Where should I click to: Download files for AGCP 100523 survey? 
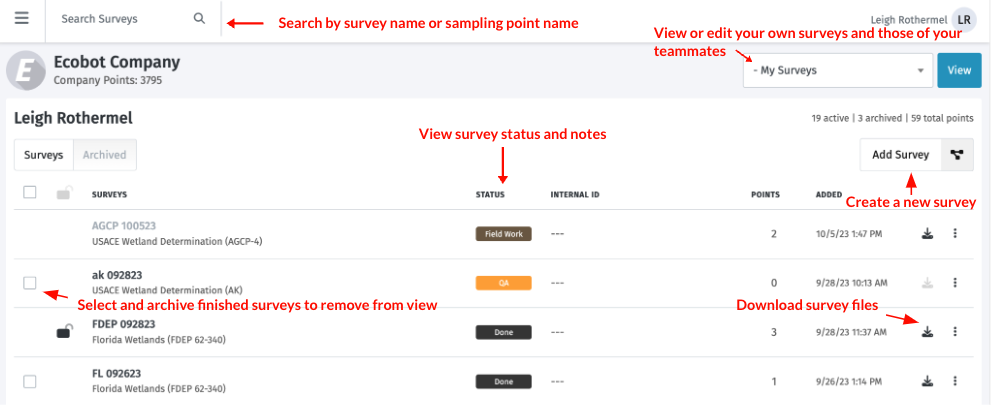pyautogui.click(x=927, y=234)
